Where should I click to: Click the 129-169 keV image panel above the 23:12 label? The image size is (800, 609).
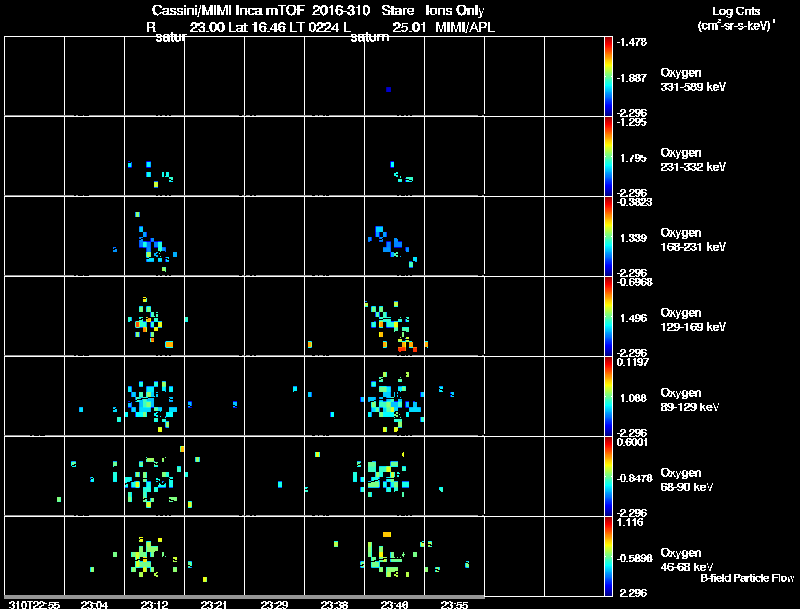(x=155, y=316)
